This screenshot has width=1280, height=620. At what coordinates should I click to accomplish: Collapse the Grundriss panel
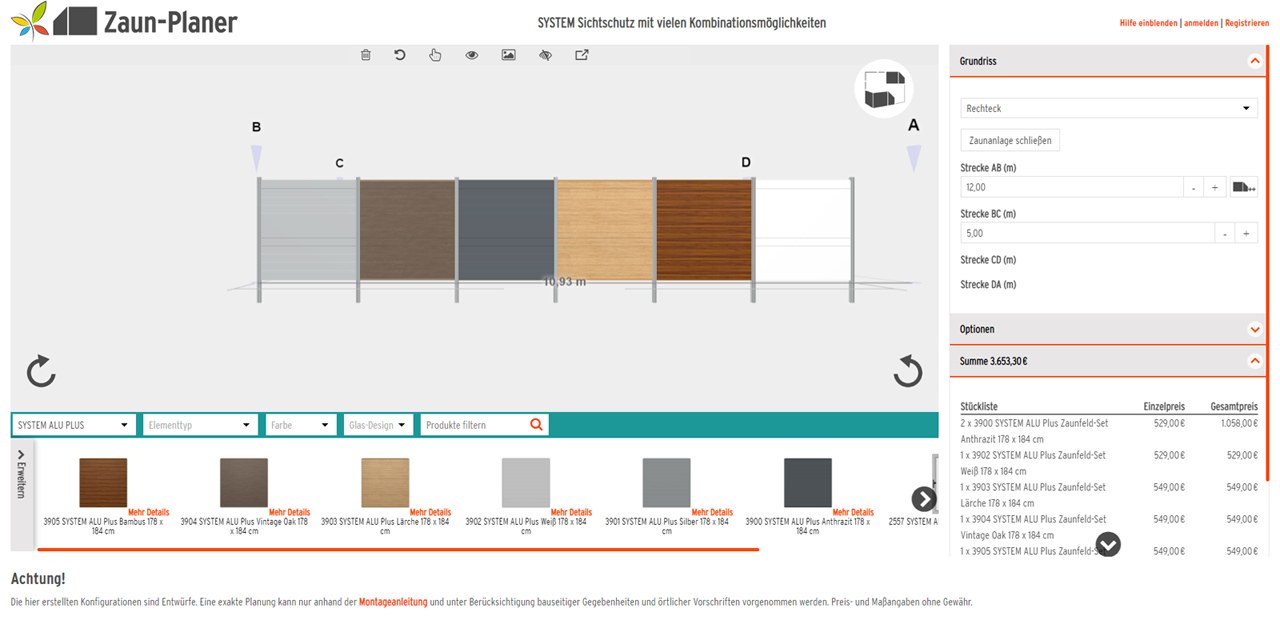point(1254,61)
